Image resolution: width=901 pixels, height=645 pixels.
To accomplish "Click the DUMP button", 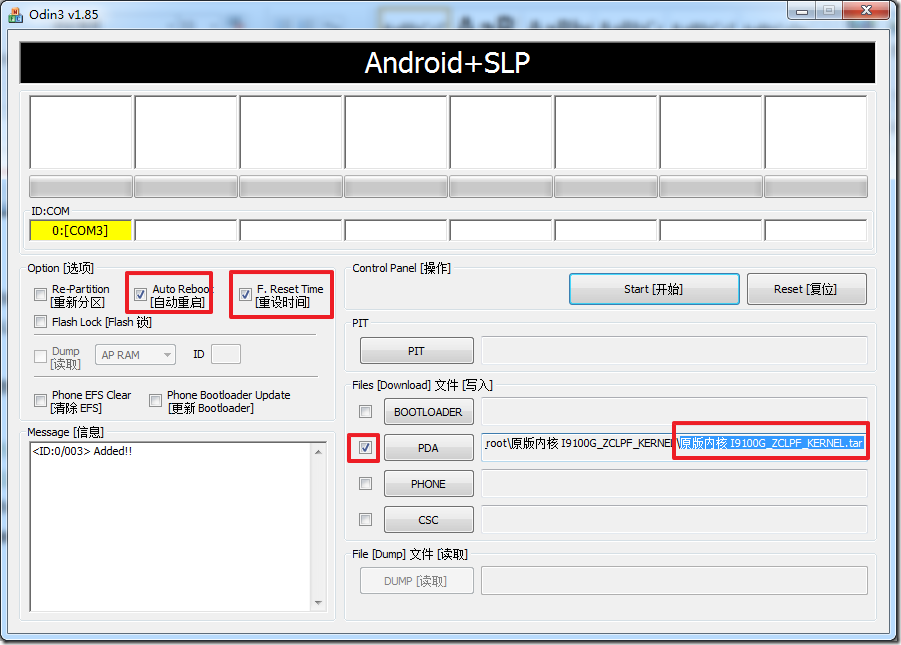I will [417, 581].
